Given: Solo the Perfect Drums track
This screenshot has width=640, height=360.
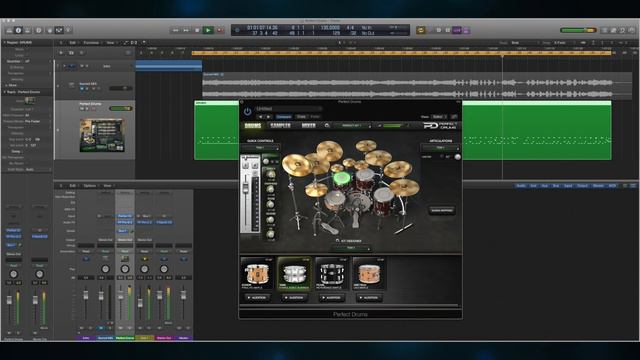Looking at the screenshot, I should [x=87, y=109].
